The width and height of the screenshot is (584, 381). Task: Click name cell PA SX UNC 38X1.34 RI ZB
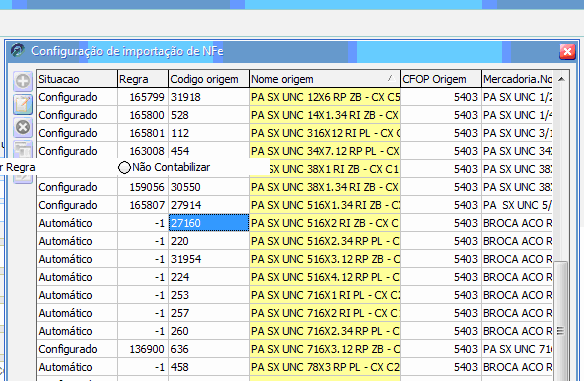(x=325, y=187)
